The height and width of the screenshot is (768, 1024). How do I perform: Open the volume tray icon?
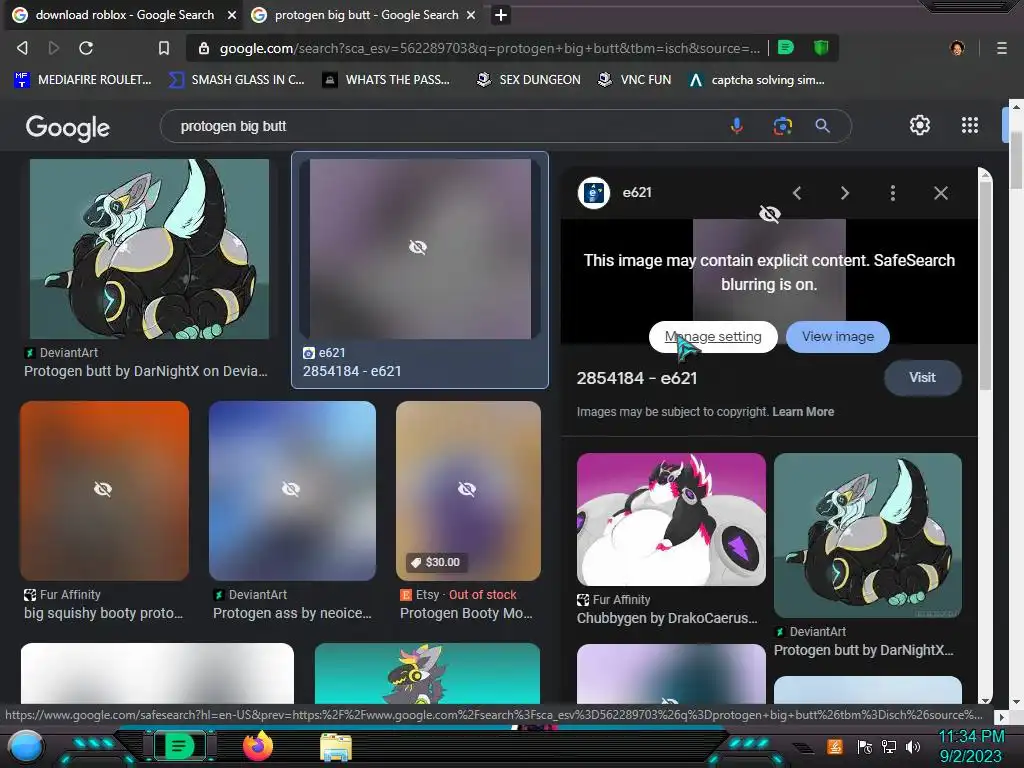[x=913, y=746]
